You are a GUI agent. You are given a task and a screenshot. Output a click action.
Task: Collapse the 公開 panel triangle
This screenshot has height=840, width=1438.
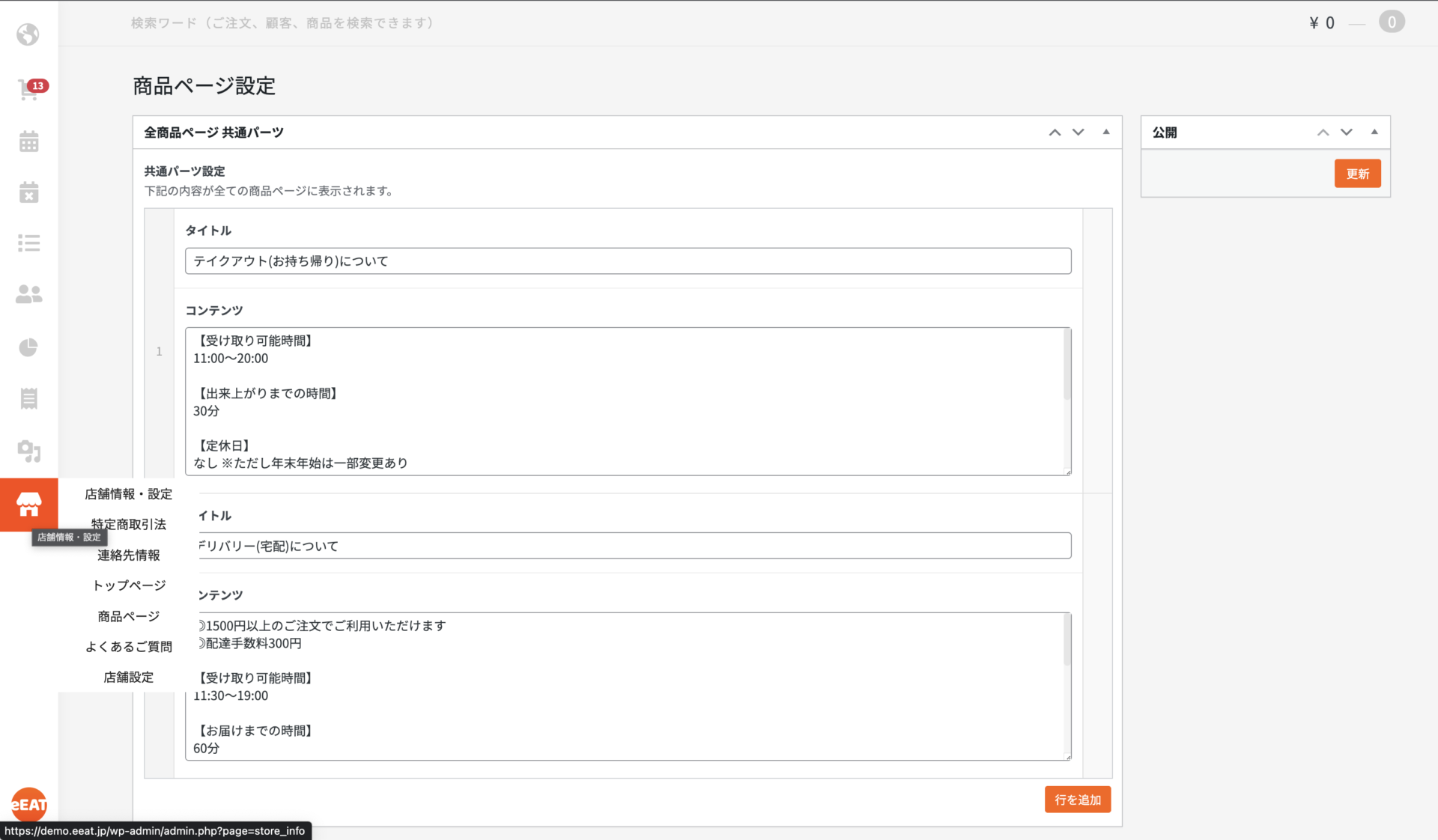(x=1374, y=133)
